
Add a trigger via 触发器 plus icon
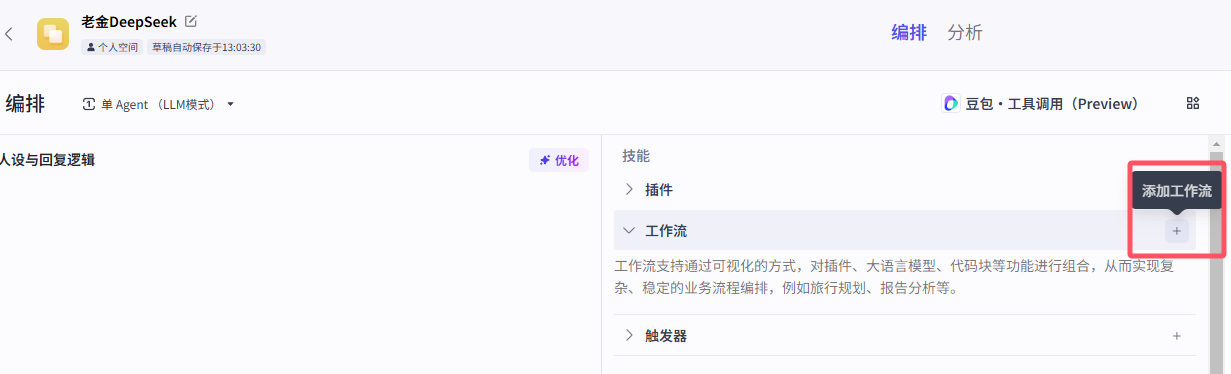coord(1177,336)
